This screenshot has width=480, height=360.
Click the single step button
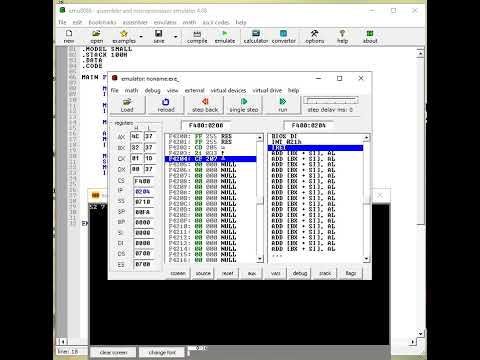[244, 105]
